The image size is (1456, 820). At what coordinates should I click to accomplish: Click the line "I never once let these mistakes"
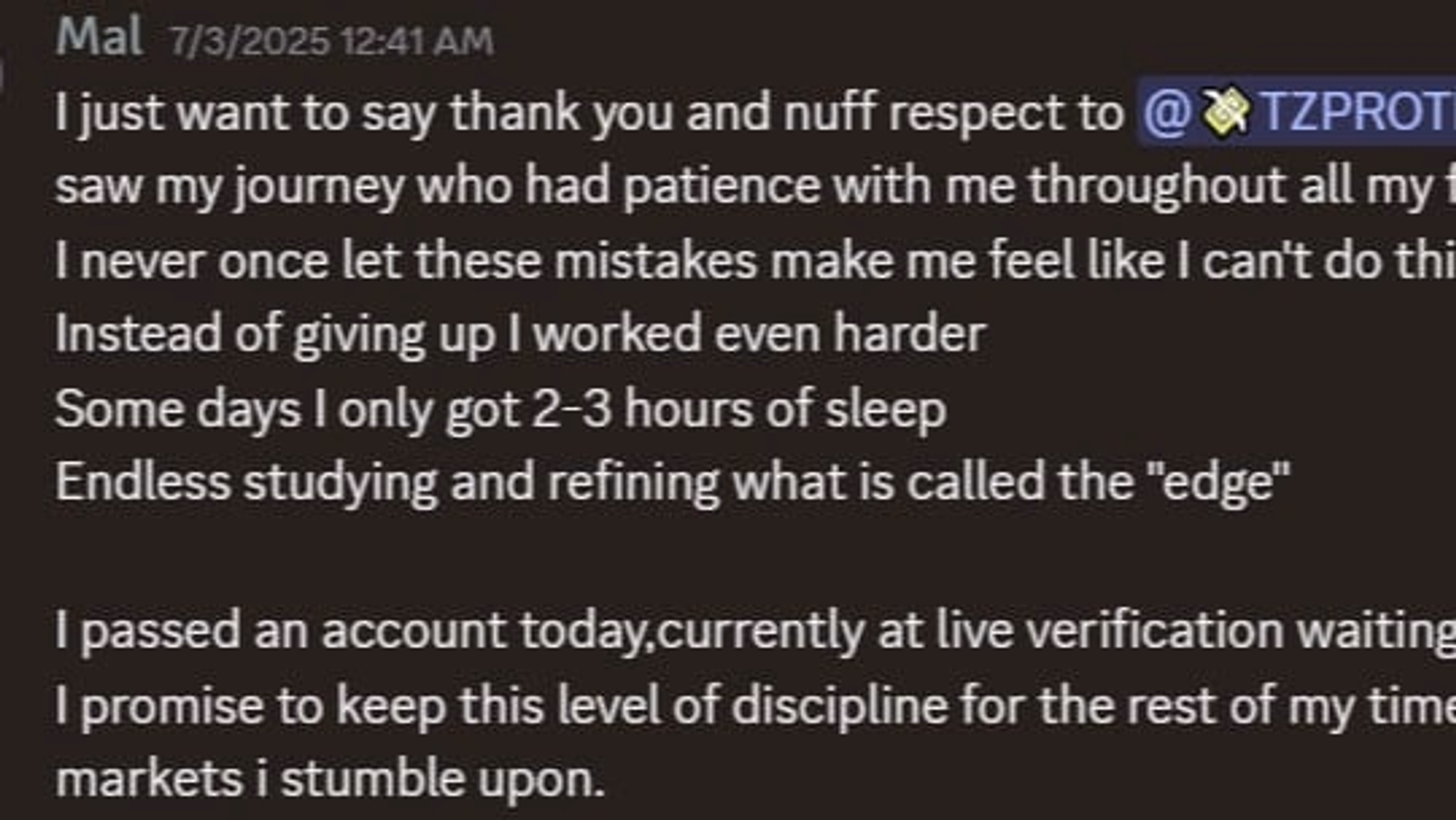pos(755,261)
